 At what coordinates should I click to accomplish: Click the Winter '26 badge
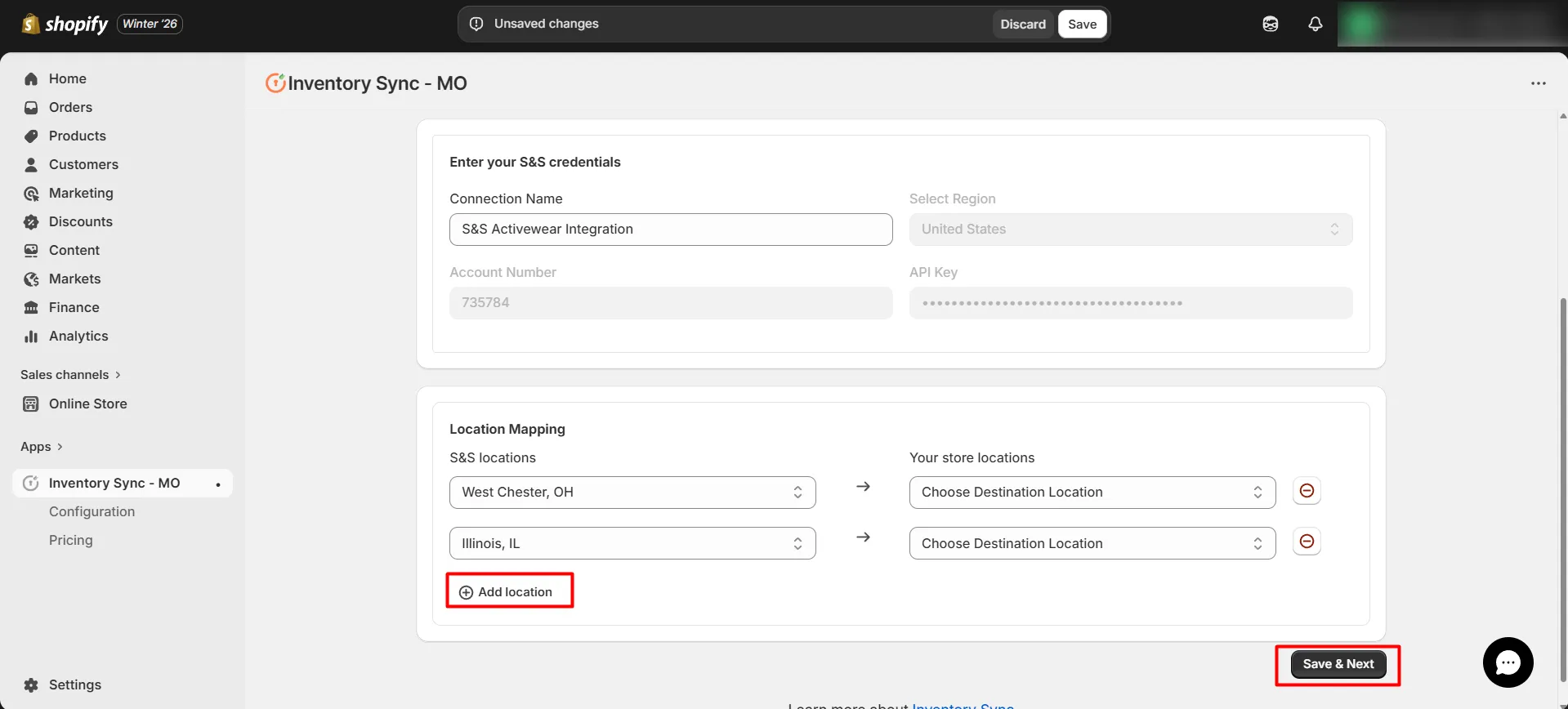(150, 24)
